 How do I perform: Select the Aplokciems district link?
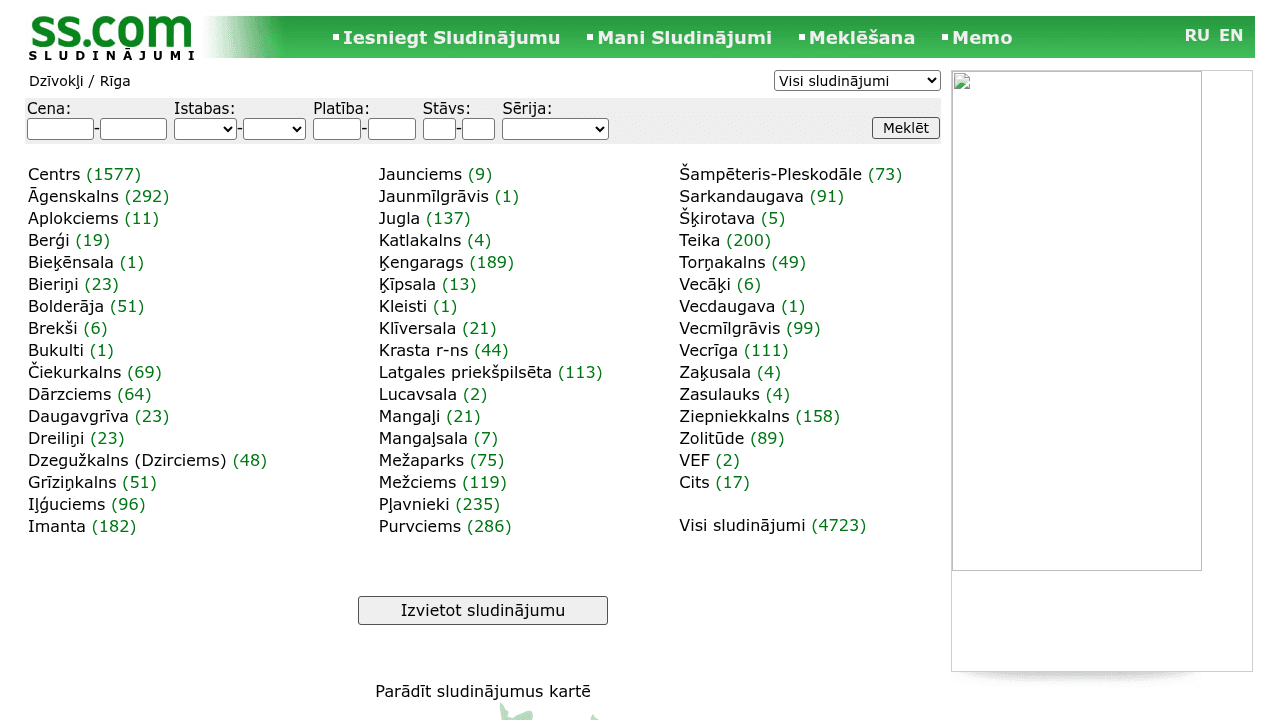point(73,218)
